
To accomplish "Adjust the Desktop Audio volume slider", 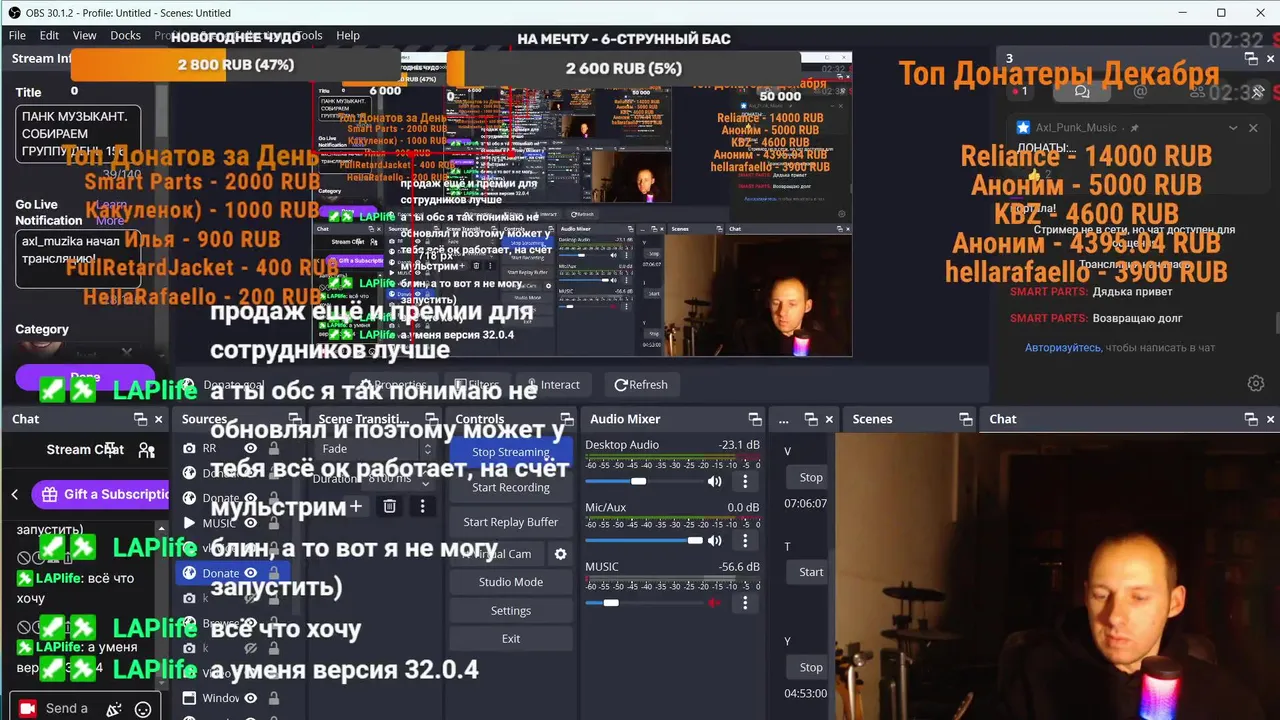I will pos(643,481).
